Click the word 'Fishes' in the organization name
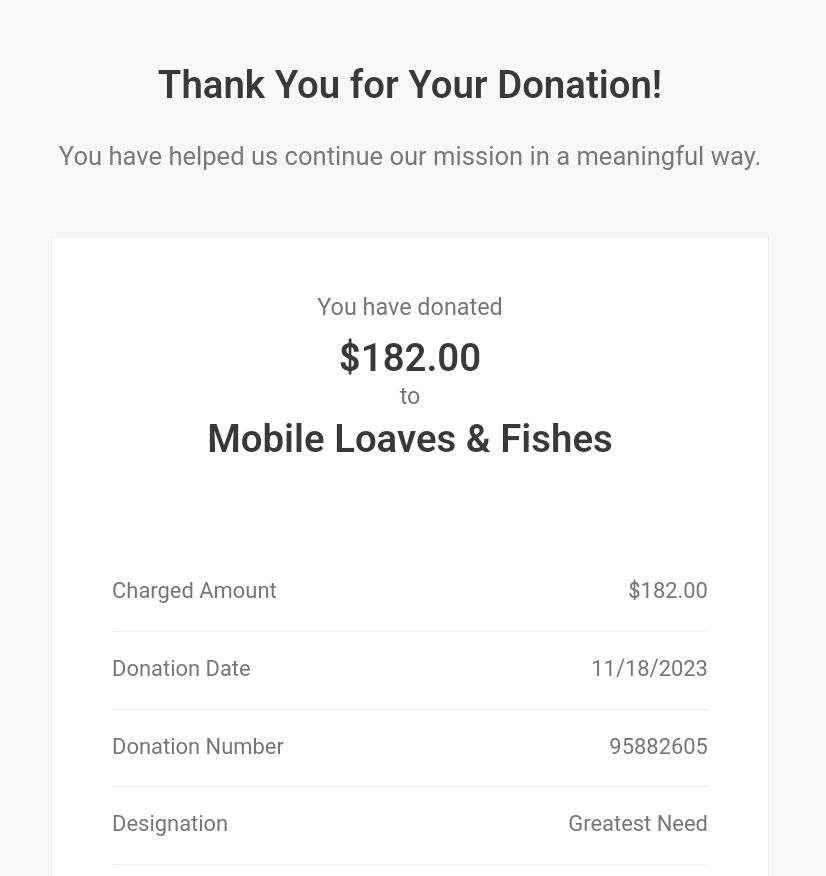 (556, 439)
